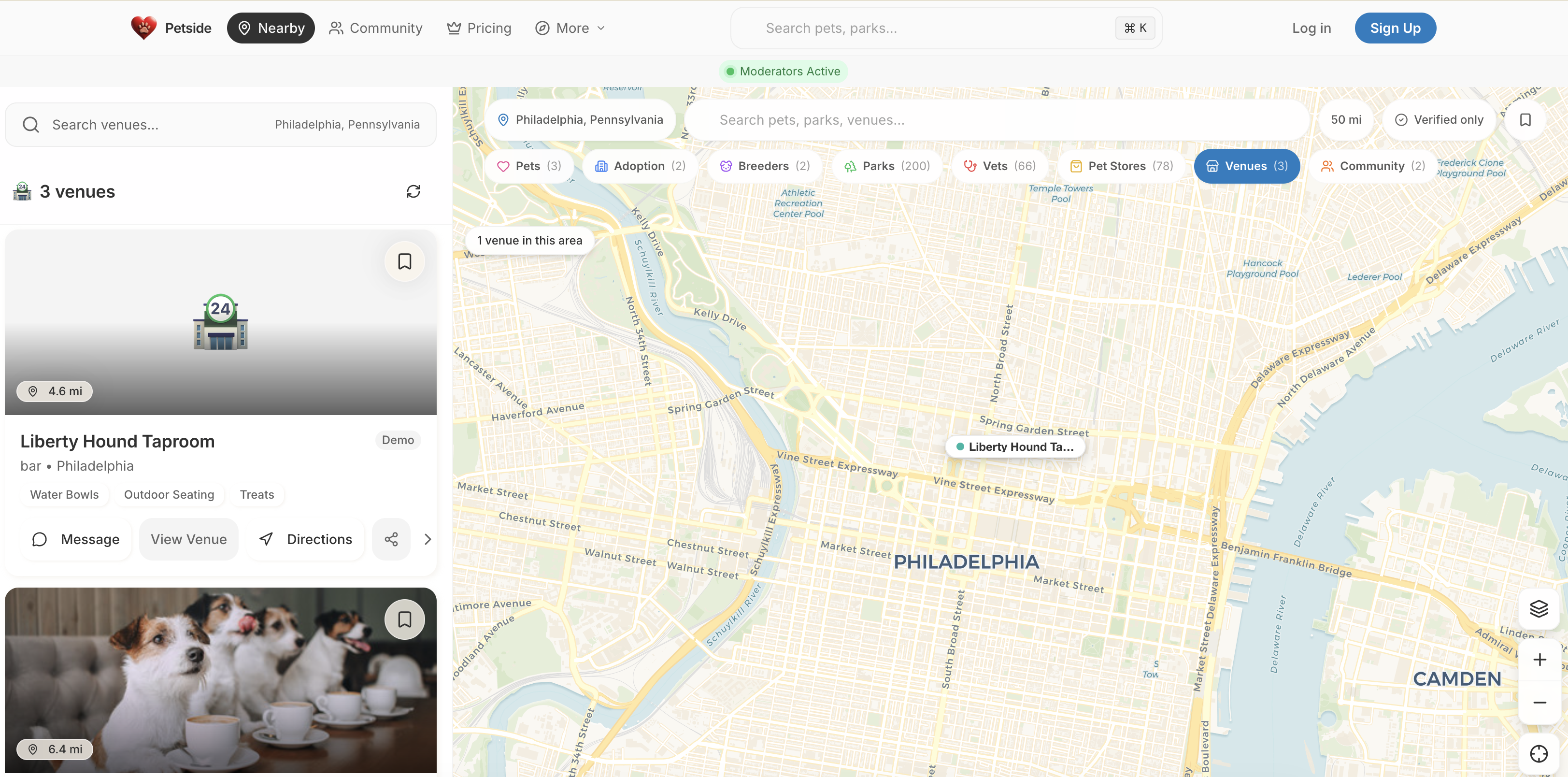The width and height of the screenshot is (1568, 777).
Task: Bookmark the dog cafe photo card
Action: point(404,619)
